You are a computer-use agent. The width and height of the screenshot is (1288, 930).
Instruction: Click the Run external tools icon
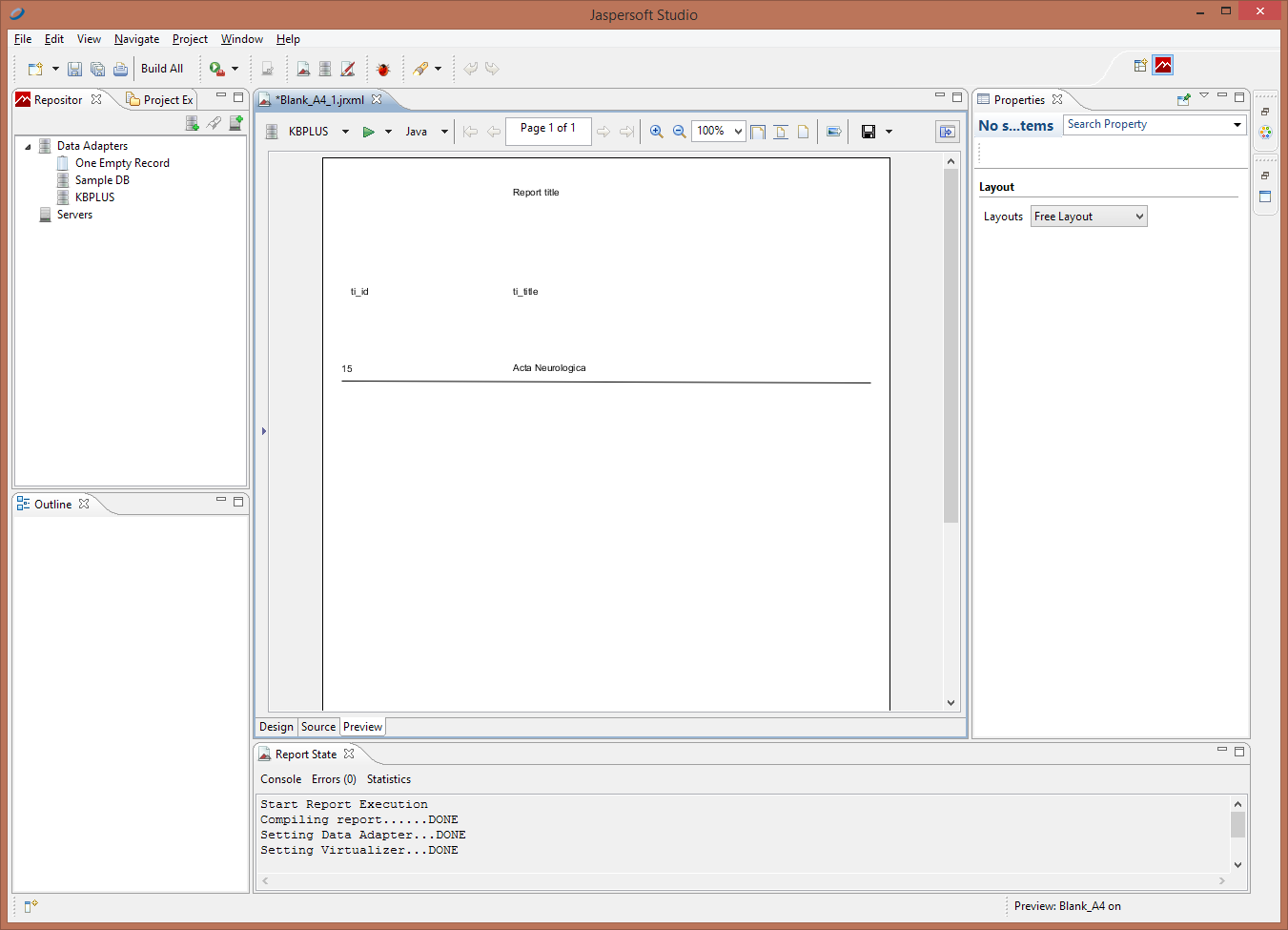point(217,69)
